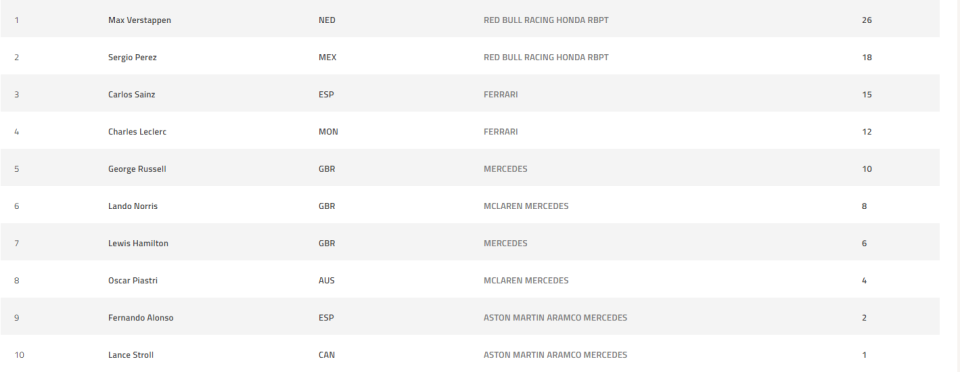Open Charles Leclerc driver entry
The width and height of the screenshot is (960, 372).
click(137, 132)
